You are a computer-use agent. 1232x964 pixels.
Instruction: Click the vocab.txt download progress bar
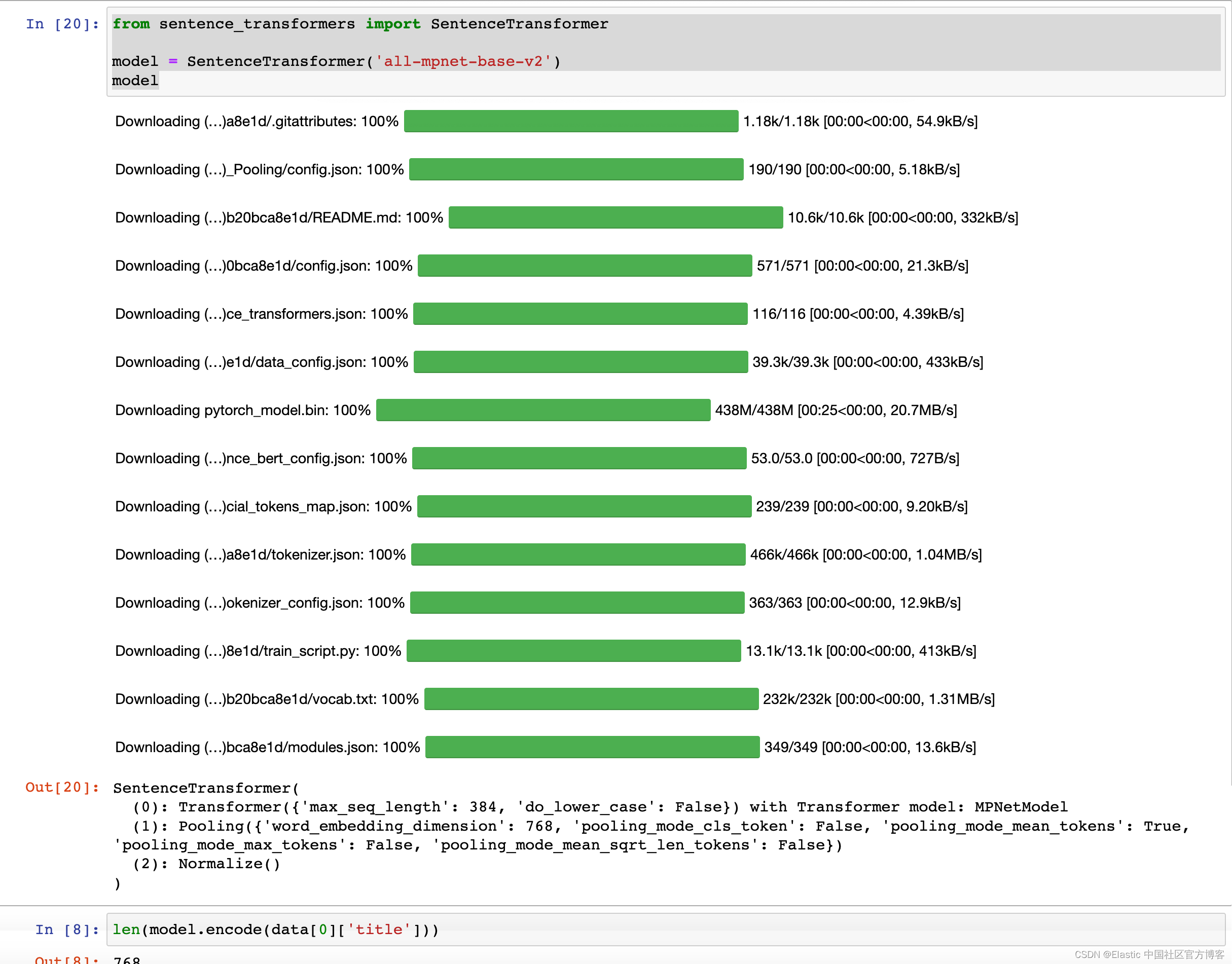(591, 699)
